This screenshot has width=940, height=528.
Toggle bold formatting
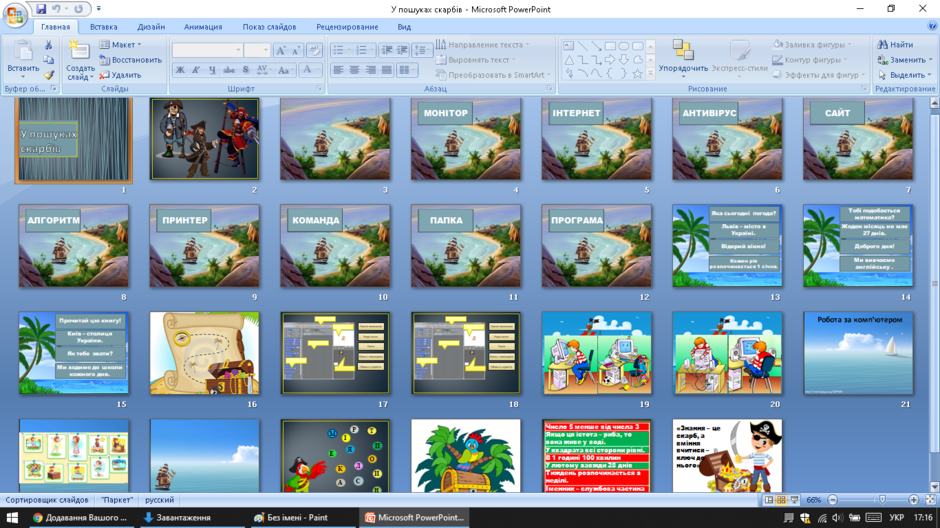[x=180, y=70]
